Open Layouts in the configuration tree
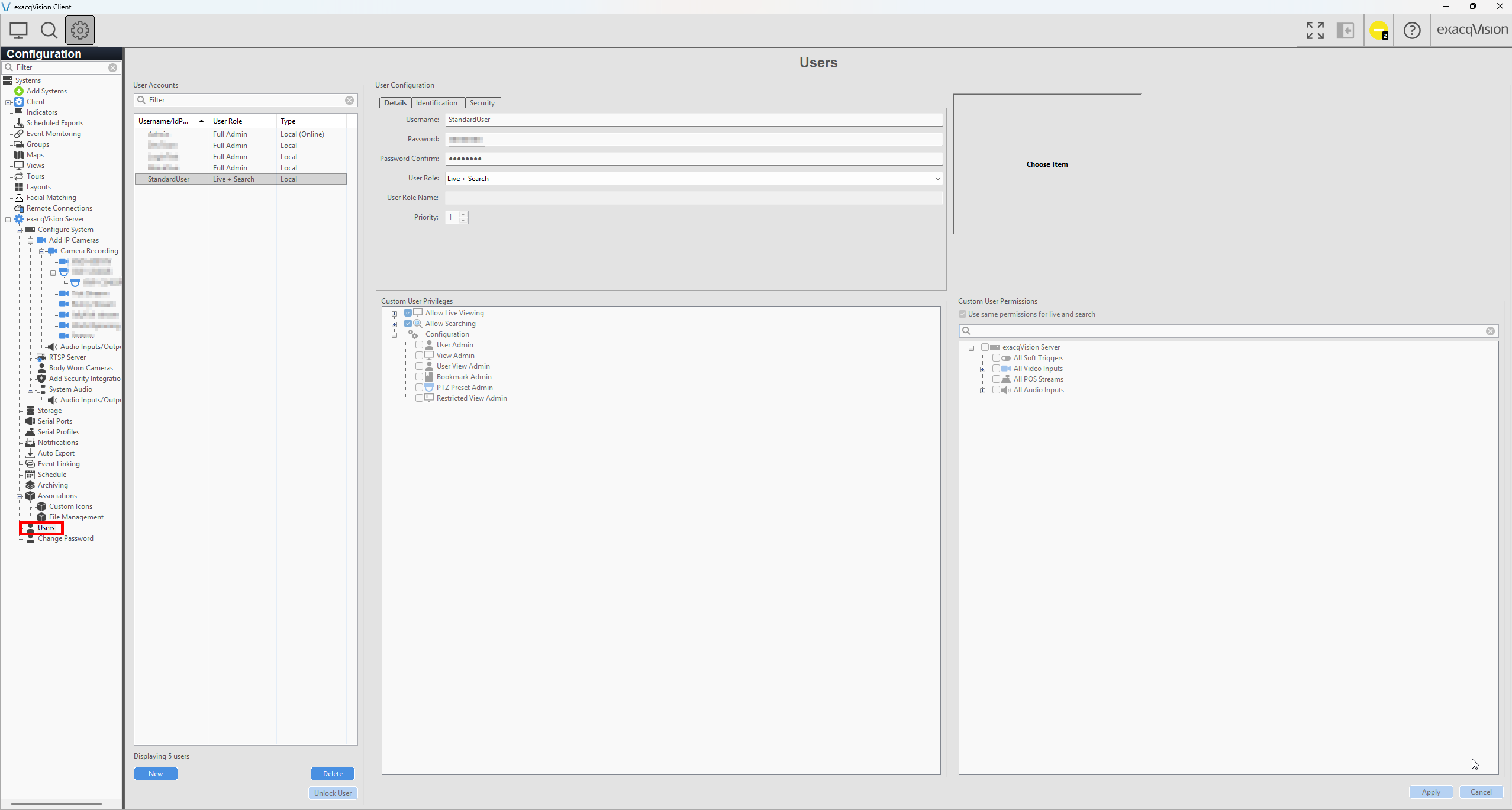The width and height of the screenshot is (1512, 810). click(x=38, y=187)
